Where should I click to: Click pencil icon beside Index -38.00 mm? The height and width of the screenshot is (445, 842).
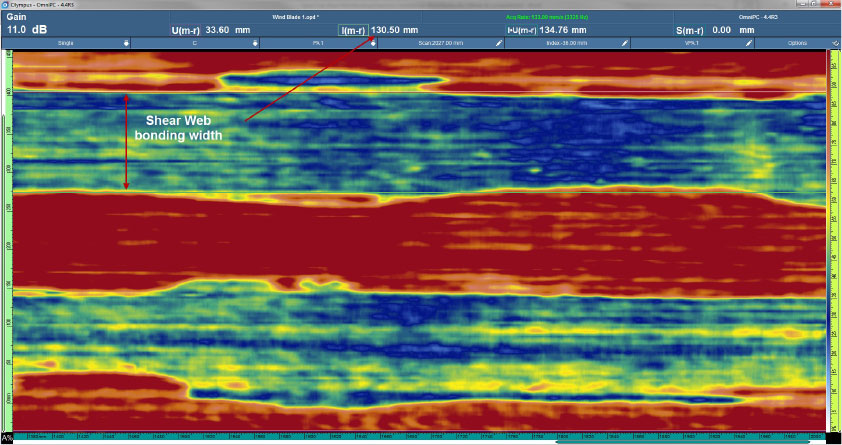pos(625,44)
